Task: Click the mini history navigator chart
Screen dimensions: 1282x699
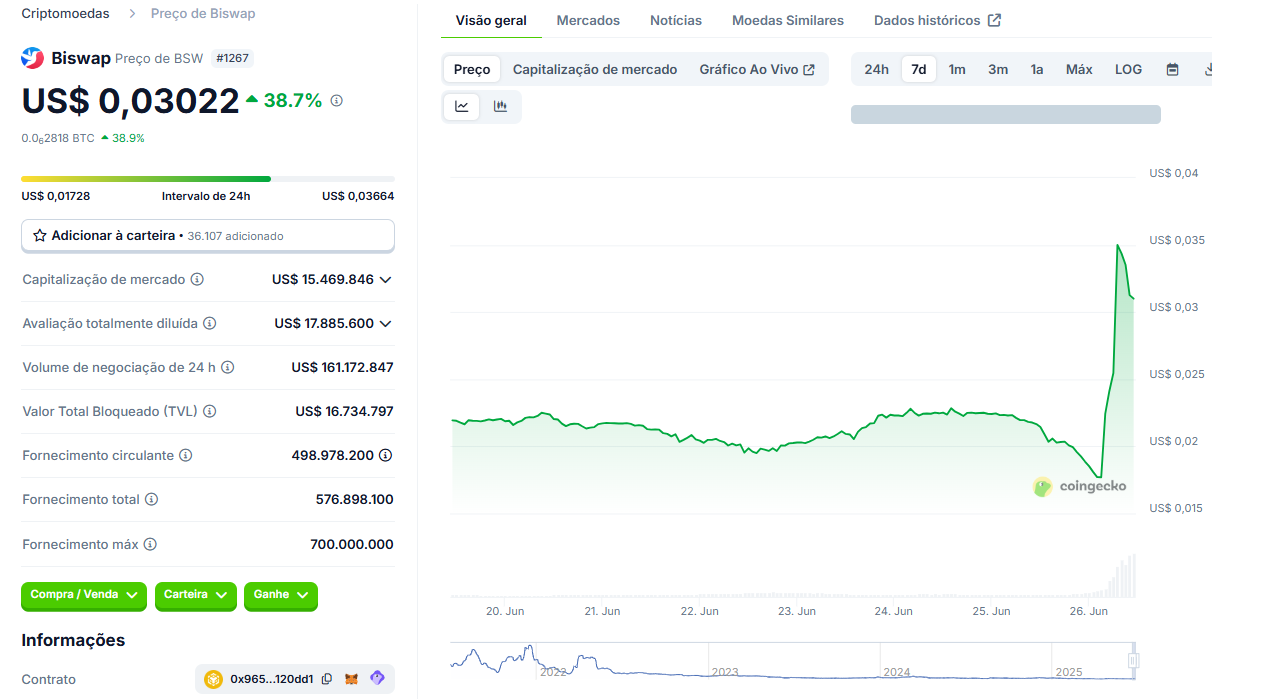Action: point(792,661)
